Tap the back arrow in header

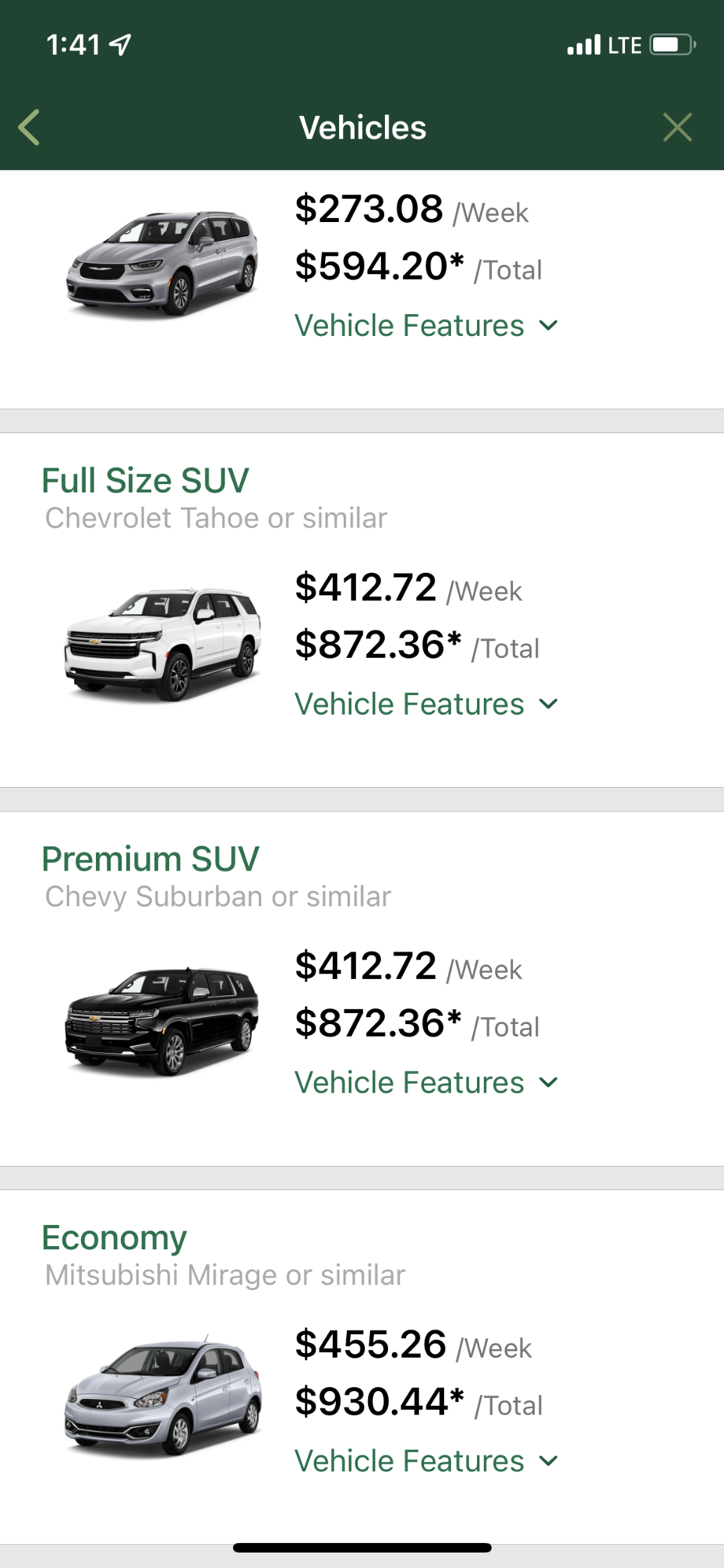coord(29,128)
